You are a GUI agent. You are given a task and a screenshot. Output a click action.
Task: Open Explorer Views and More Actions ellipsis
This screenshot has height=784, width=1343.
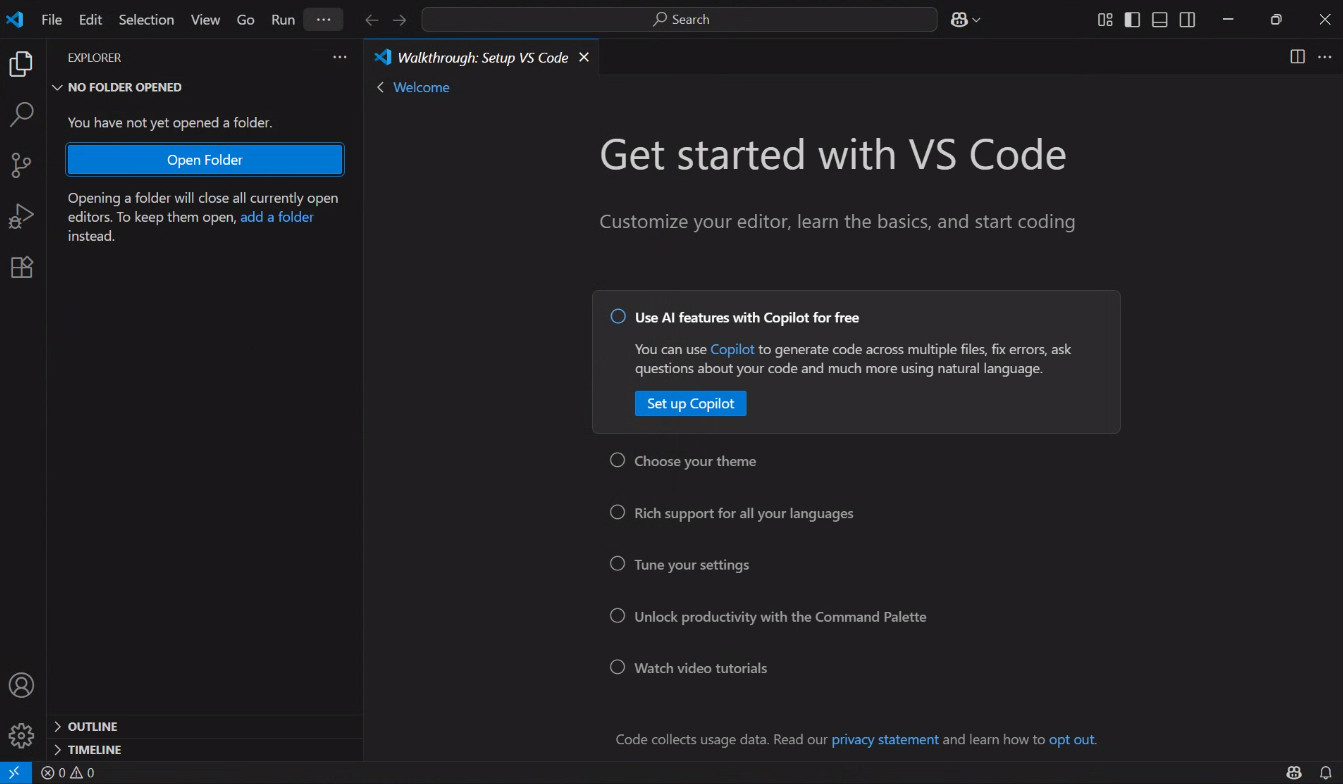(340, 57)
